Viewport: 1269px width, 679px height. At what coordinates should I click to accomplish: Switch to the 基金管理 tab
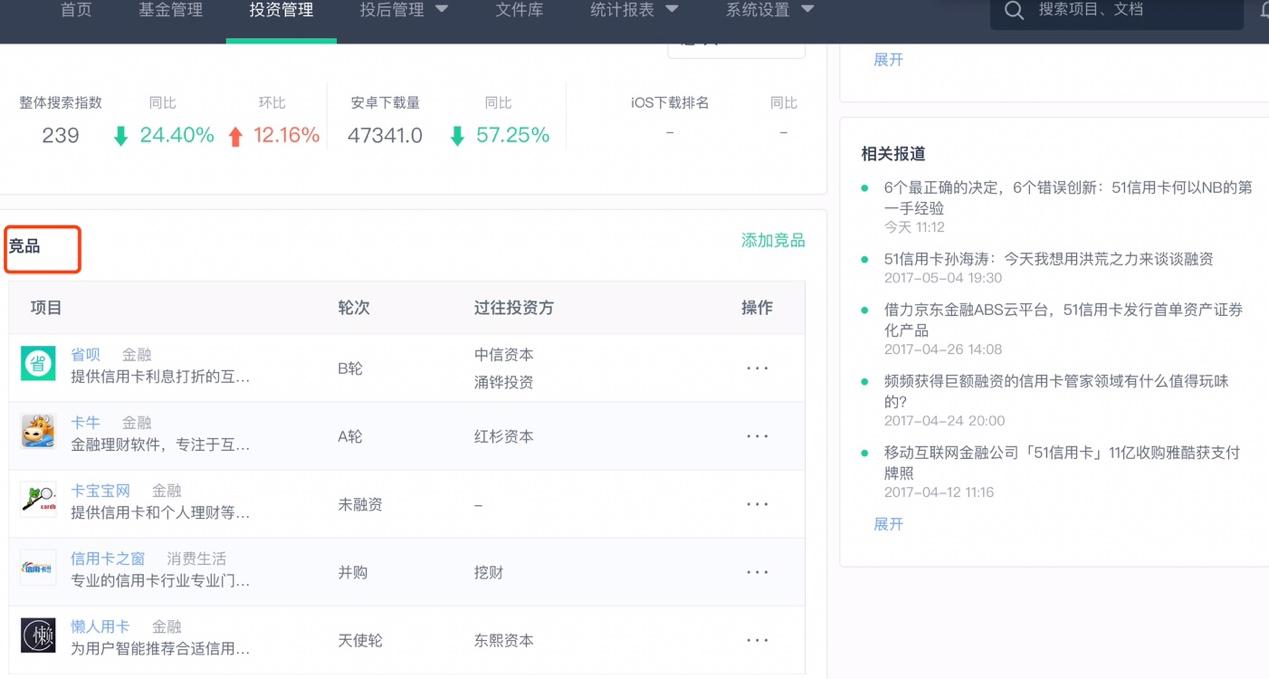170,11
